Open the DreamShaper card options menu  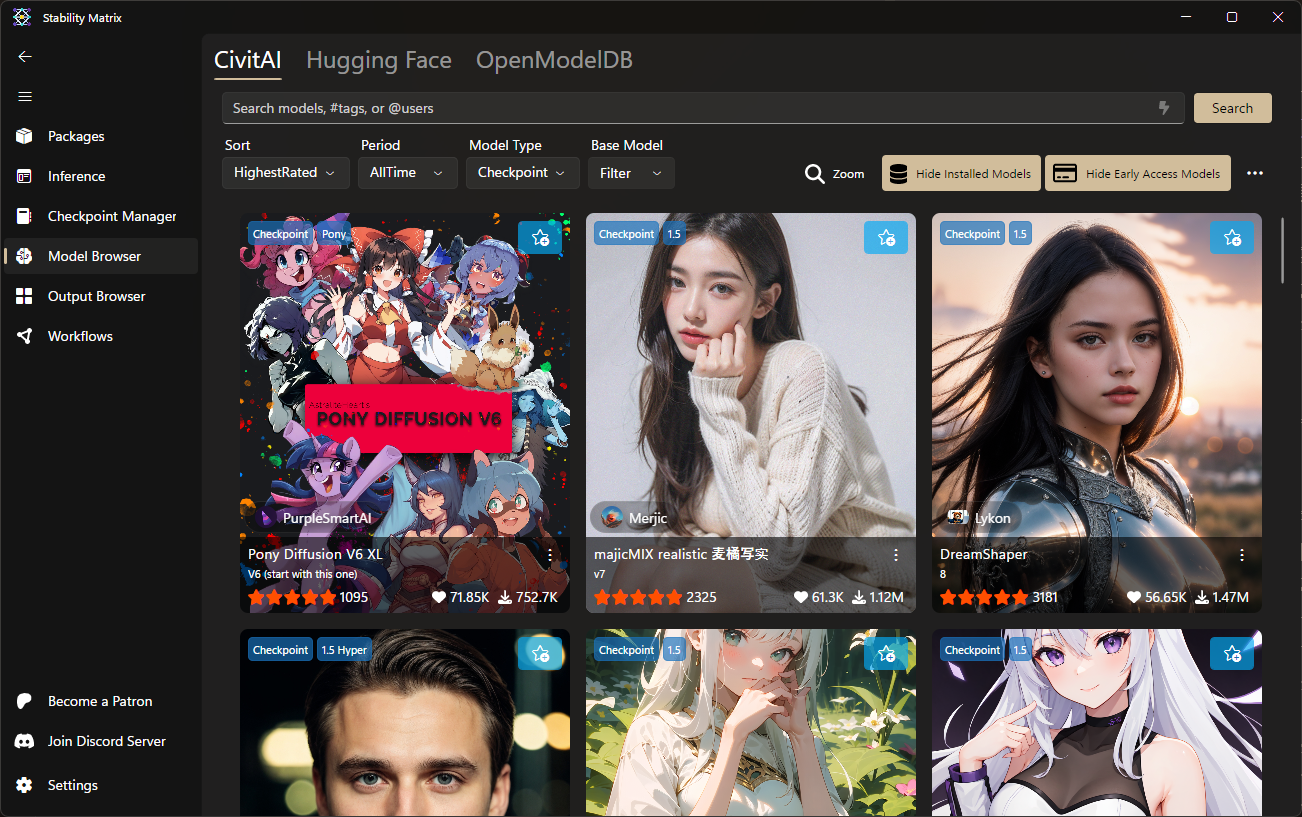coord(1242,555)
